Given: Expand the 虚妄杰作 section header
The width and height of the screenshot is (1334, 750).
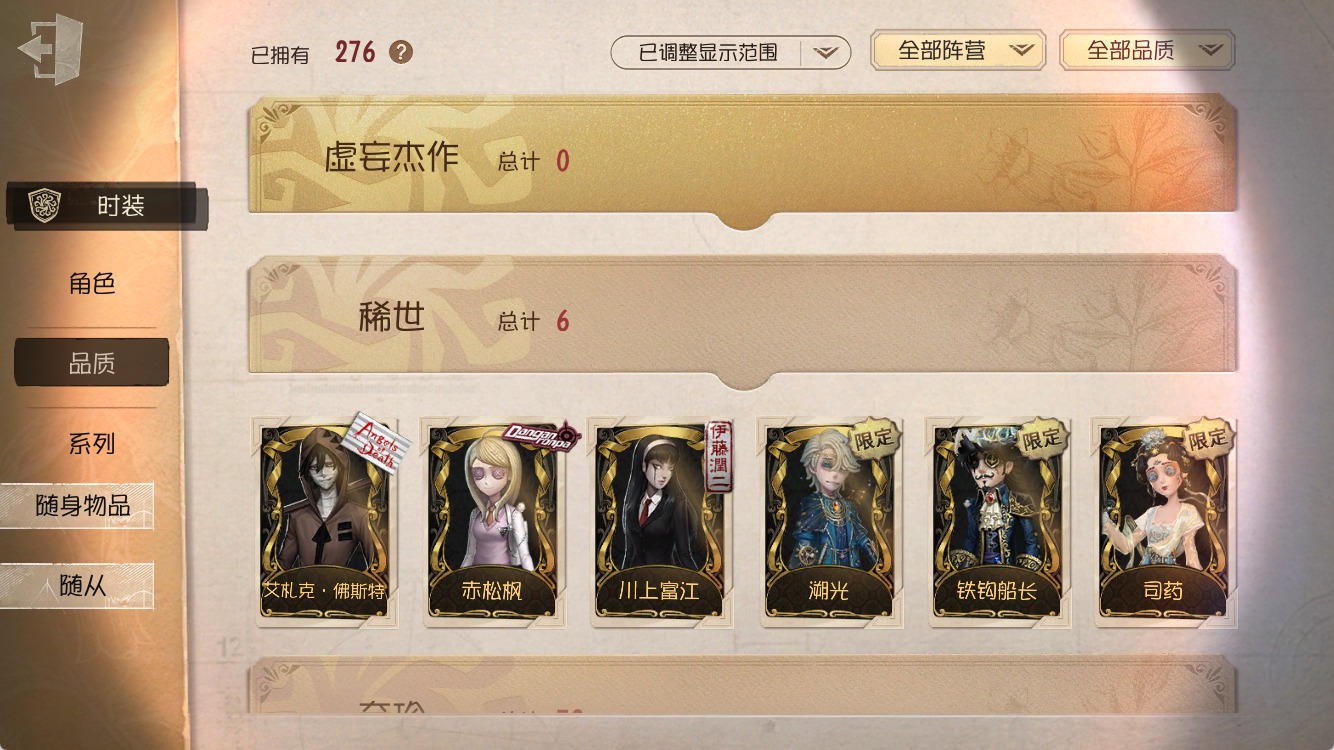Looking at the screenshot, I should [x=742, y=160].
